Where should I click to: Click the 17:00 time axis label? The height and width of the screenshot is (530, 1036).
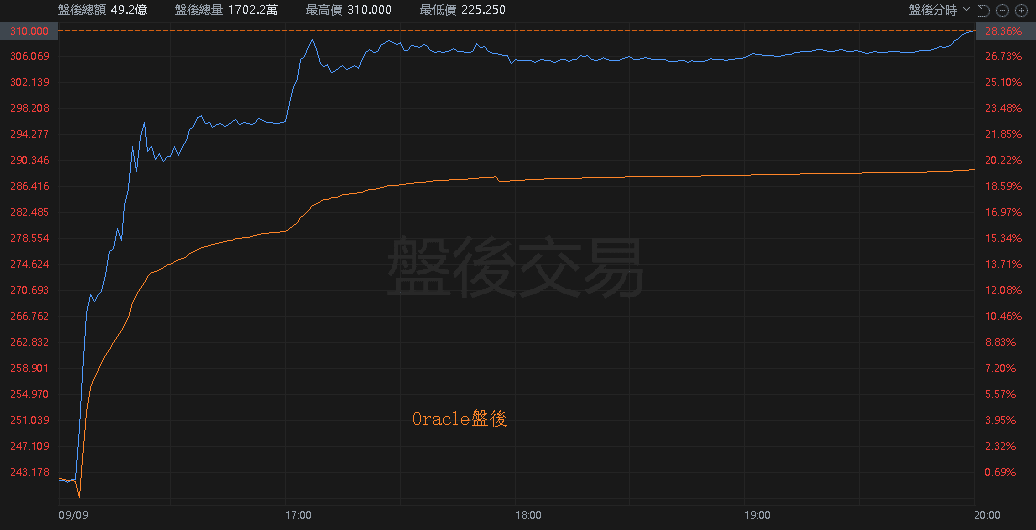tap(299, 514)
